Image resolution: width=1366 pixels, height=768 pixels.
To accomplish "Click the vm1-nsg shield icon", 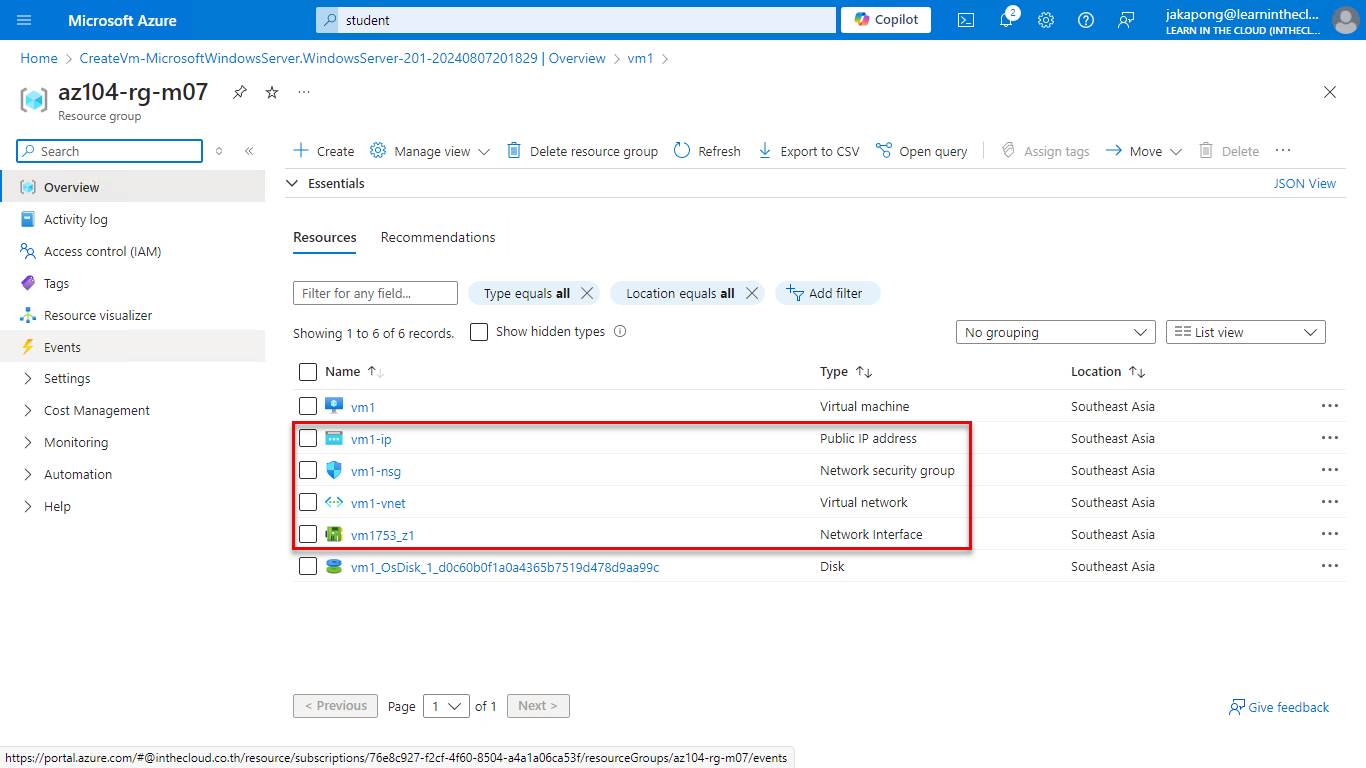I will point(334,470).
